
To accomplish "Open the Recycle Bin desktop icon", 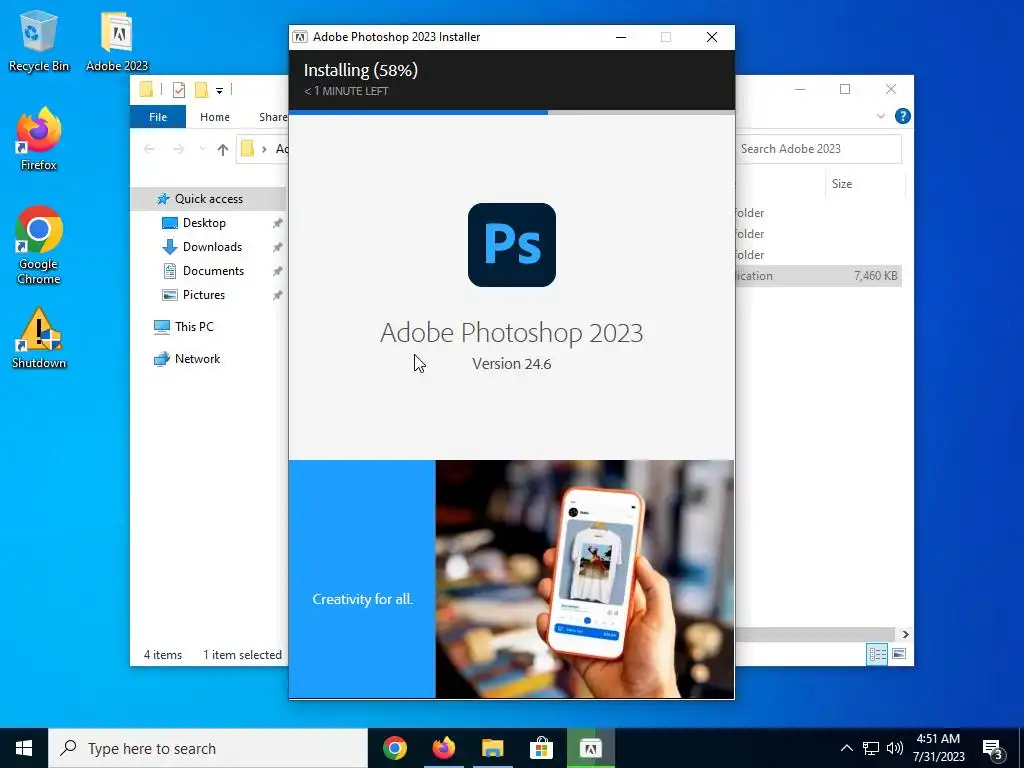I will (x=39, y=40).
